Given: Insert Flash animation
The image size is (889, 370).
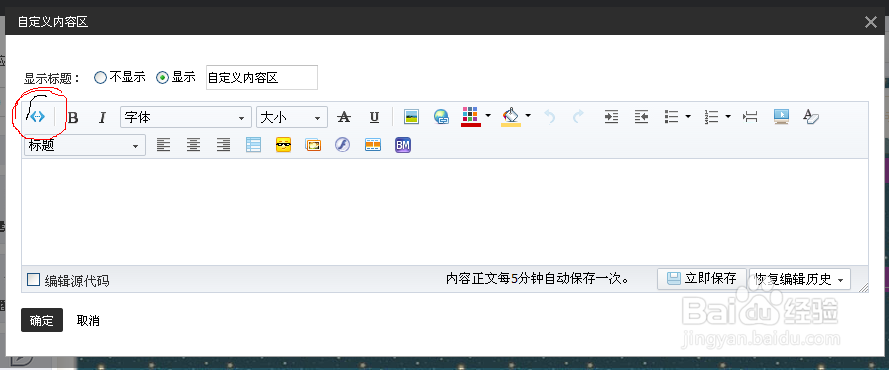Looking at the screenshot, I should pos(342,145).
